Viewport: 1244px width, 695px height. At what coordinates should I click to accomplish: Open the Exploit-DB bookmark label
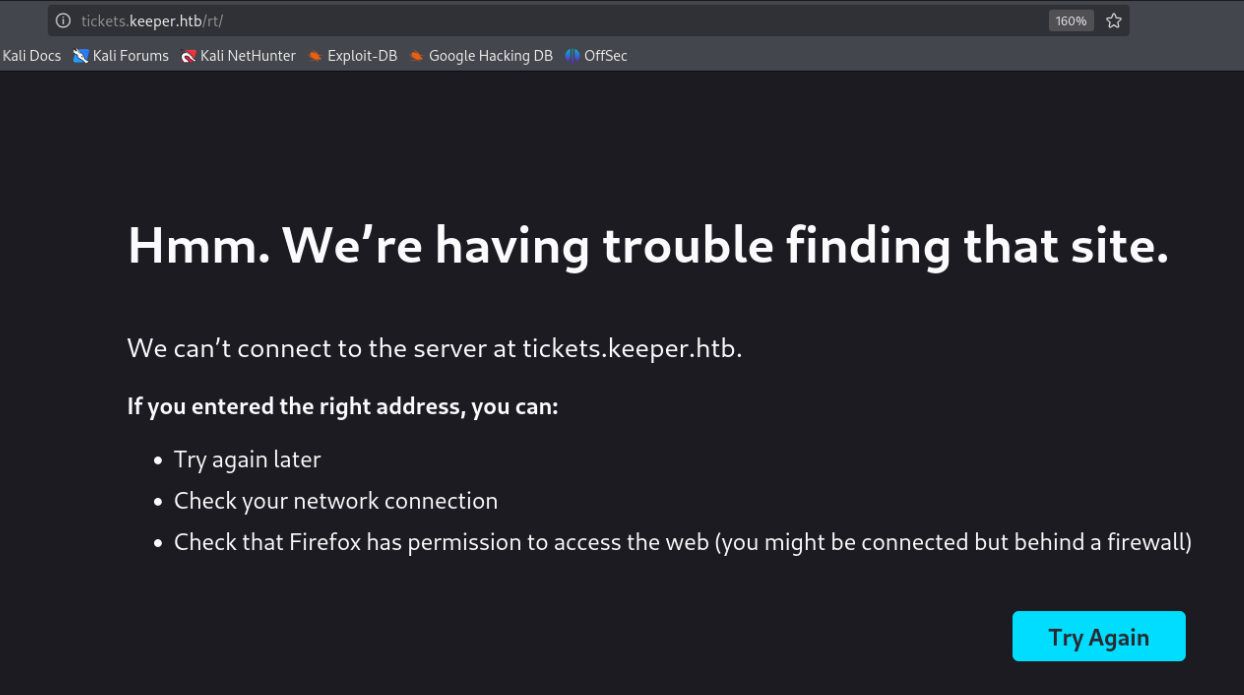pos(362,56)
